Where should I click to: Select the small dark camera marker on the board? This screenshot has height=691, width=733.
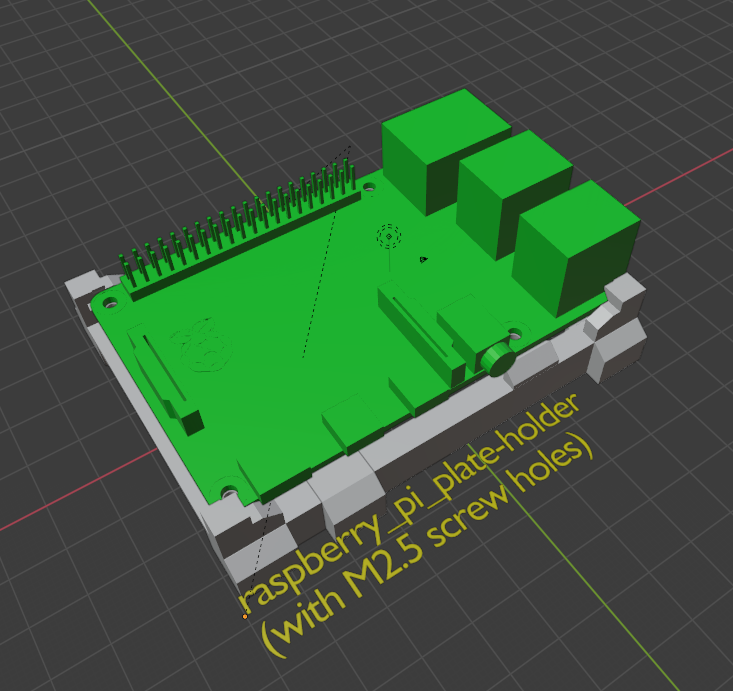(424, 259)
